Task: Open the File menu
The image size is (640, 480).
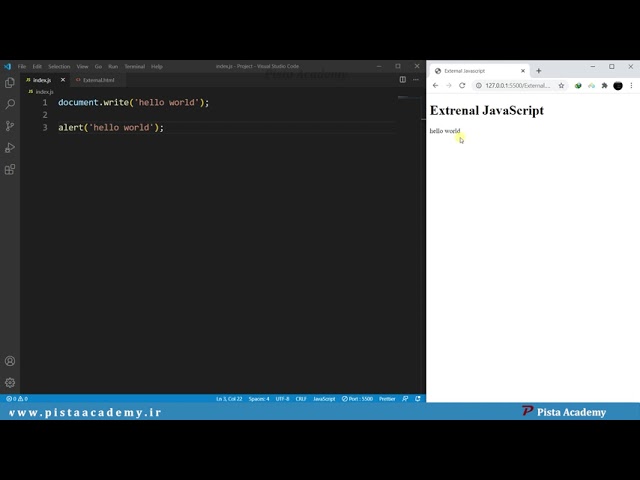Action: point(22,66)
